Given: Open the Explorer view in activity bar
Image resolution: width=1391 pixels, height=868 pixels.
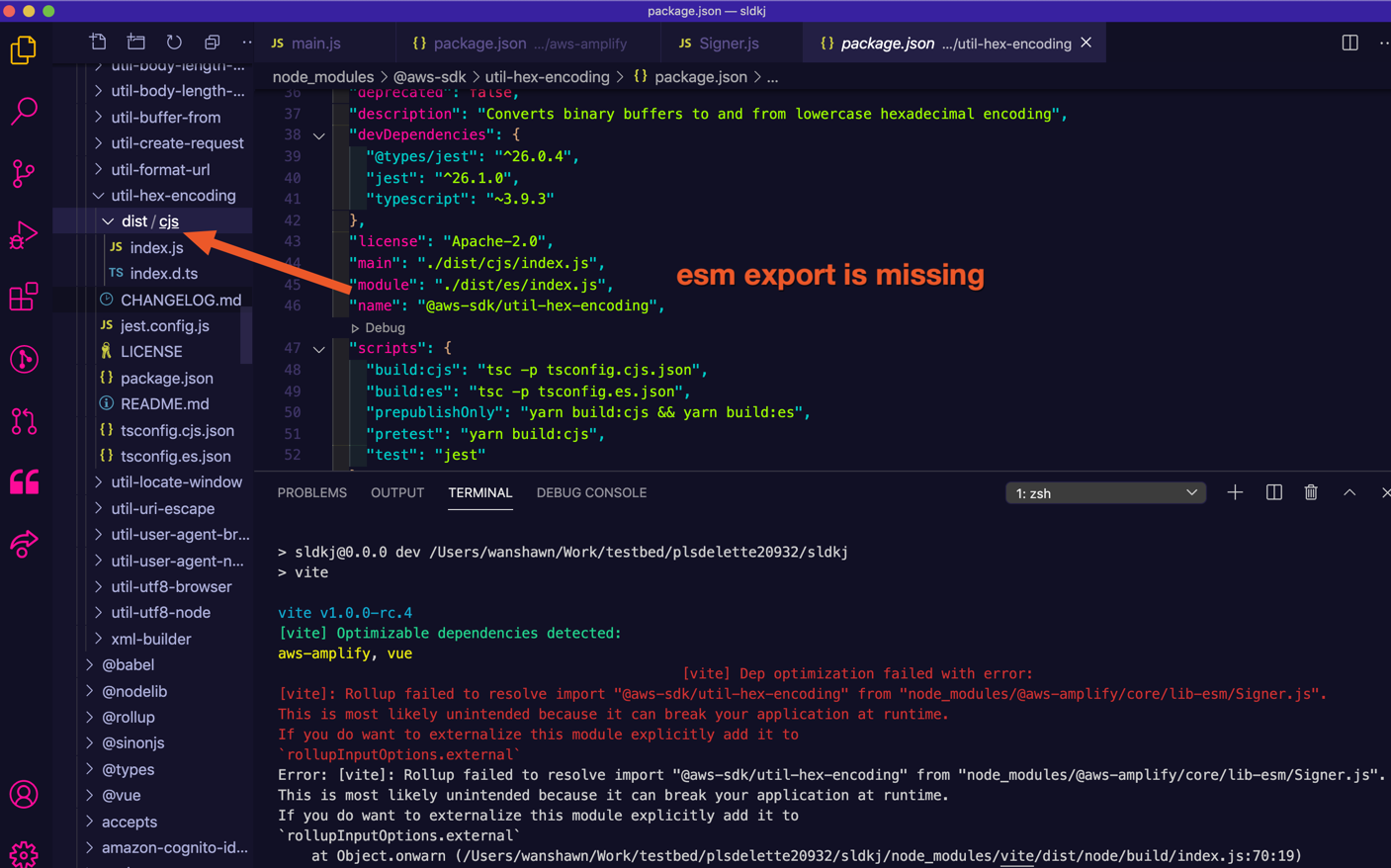Looking at the screenshot, I should pyautogui.click(x=24, y=49).
